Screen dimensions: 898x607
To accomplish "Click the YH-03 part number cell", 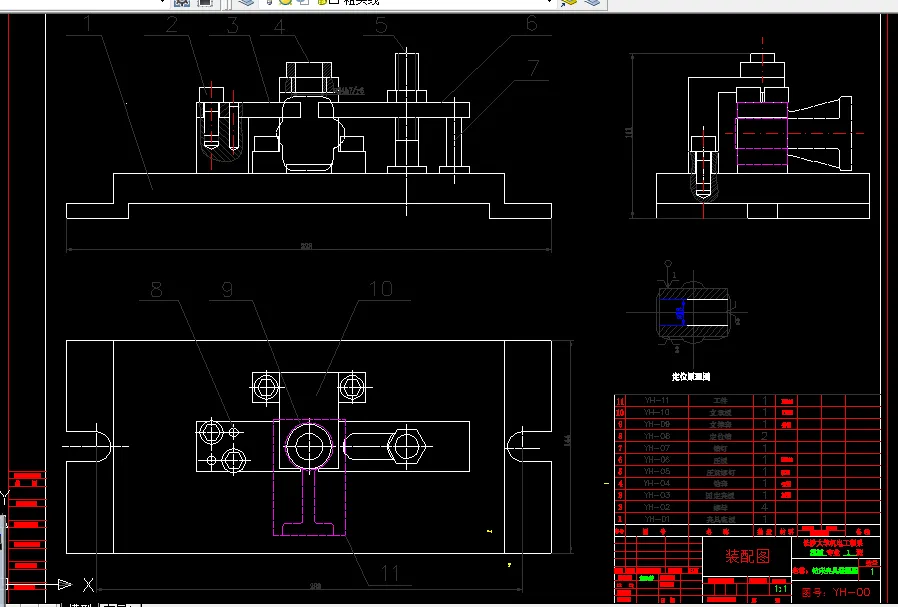I will (x=656, y=495).
